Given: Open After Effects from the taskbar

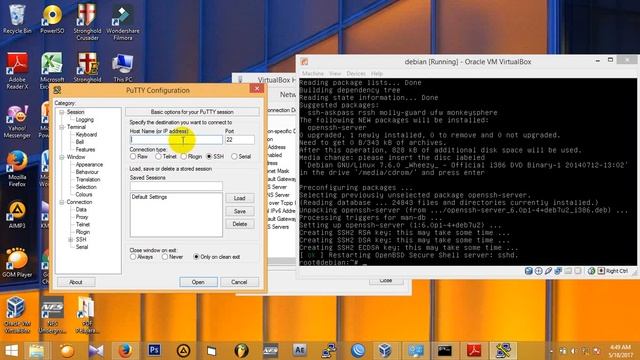Looking at the screenshot, I should point(299,350).
